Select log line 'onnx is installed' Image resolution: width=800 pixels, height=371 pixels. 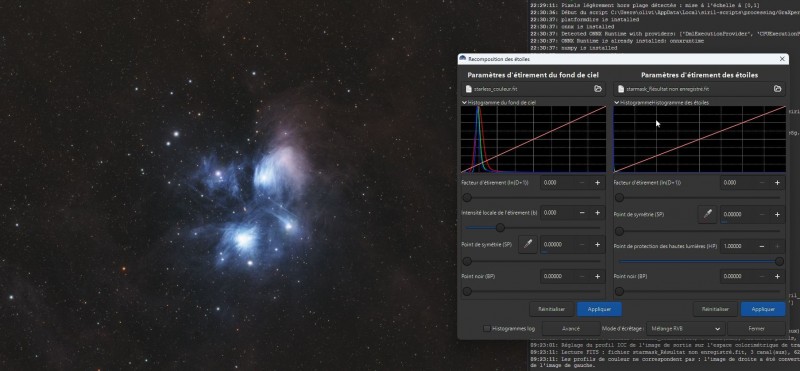pos(572,27)
